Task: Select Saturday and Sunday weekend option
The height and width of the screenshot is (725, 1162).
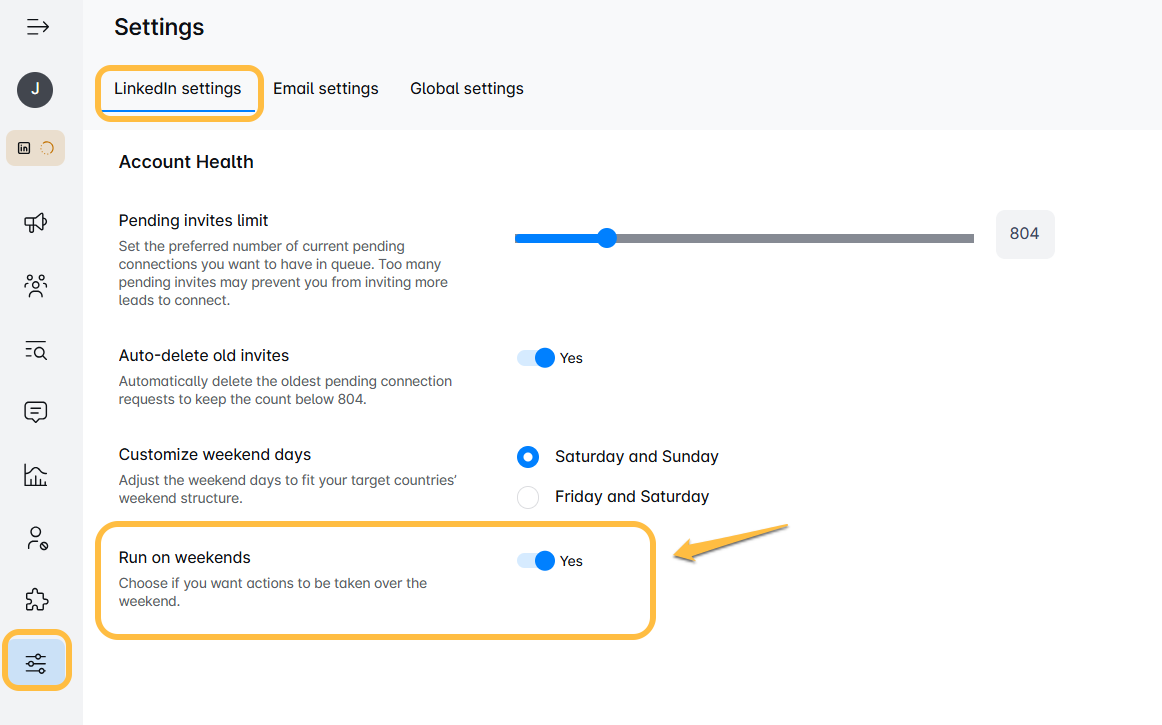Action: tap(528, 457)
